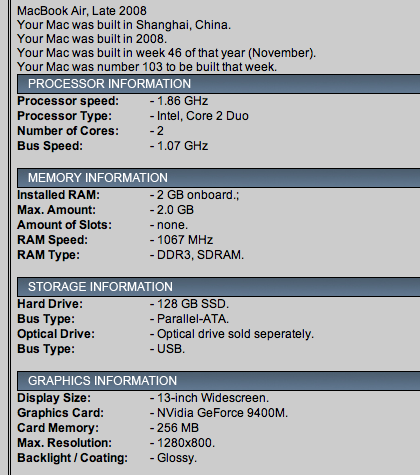Select the 'DDR3, SDRAM.' value
420x475 pixels.
point(200,255)
